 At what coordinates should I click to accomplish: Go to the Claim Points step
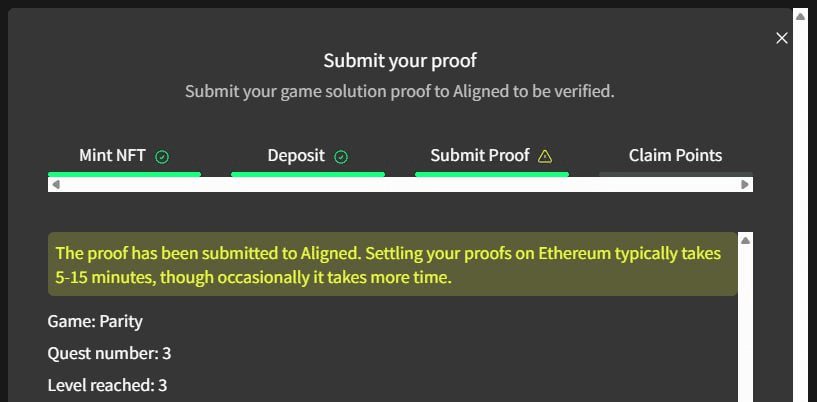675,155
